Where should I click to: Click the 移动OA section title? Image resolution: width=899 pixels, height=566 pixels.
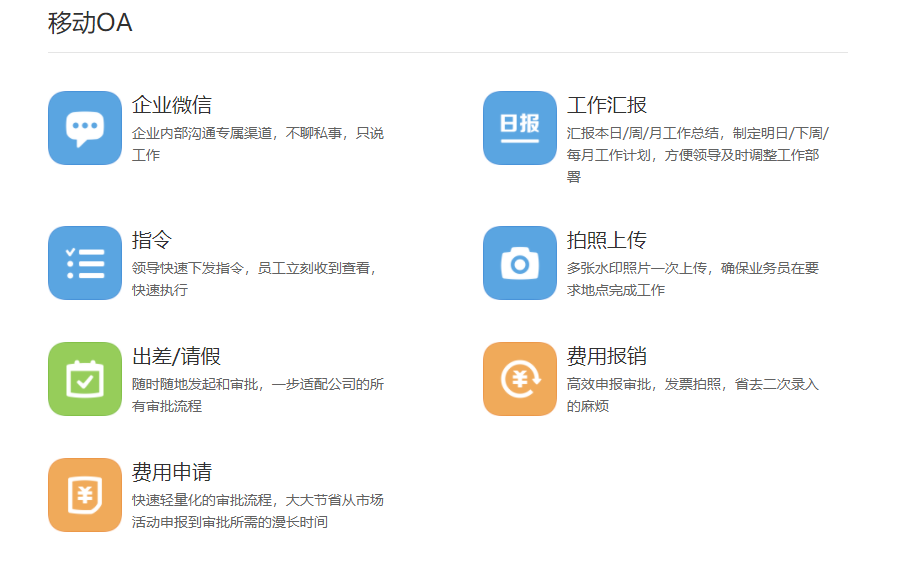tap(90, 23)
